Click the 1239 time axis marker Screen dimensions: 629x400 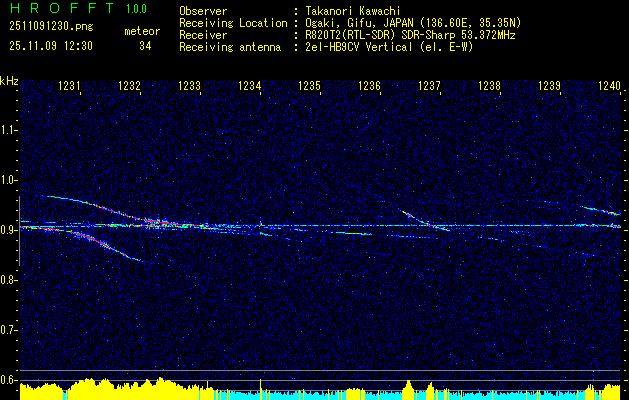549,85
